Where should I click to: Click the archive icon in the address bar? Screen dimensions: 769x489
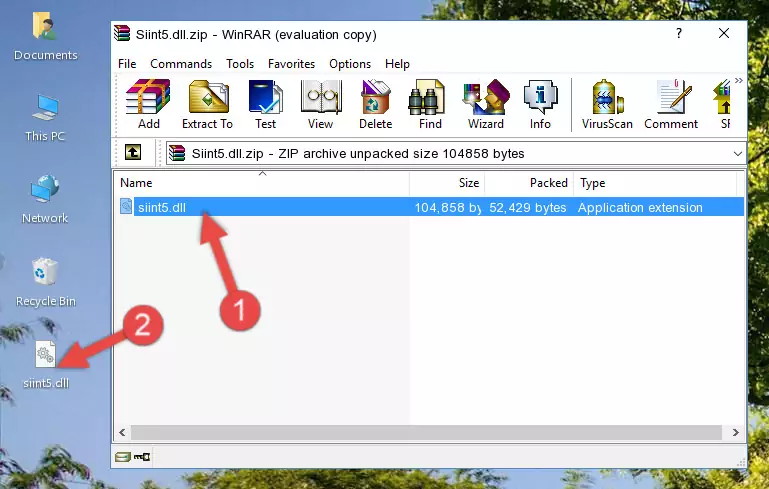tap(177, 154)
